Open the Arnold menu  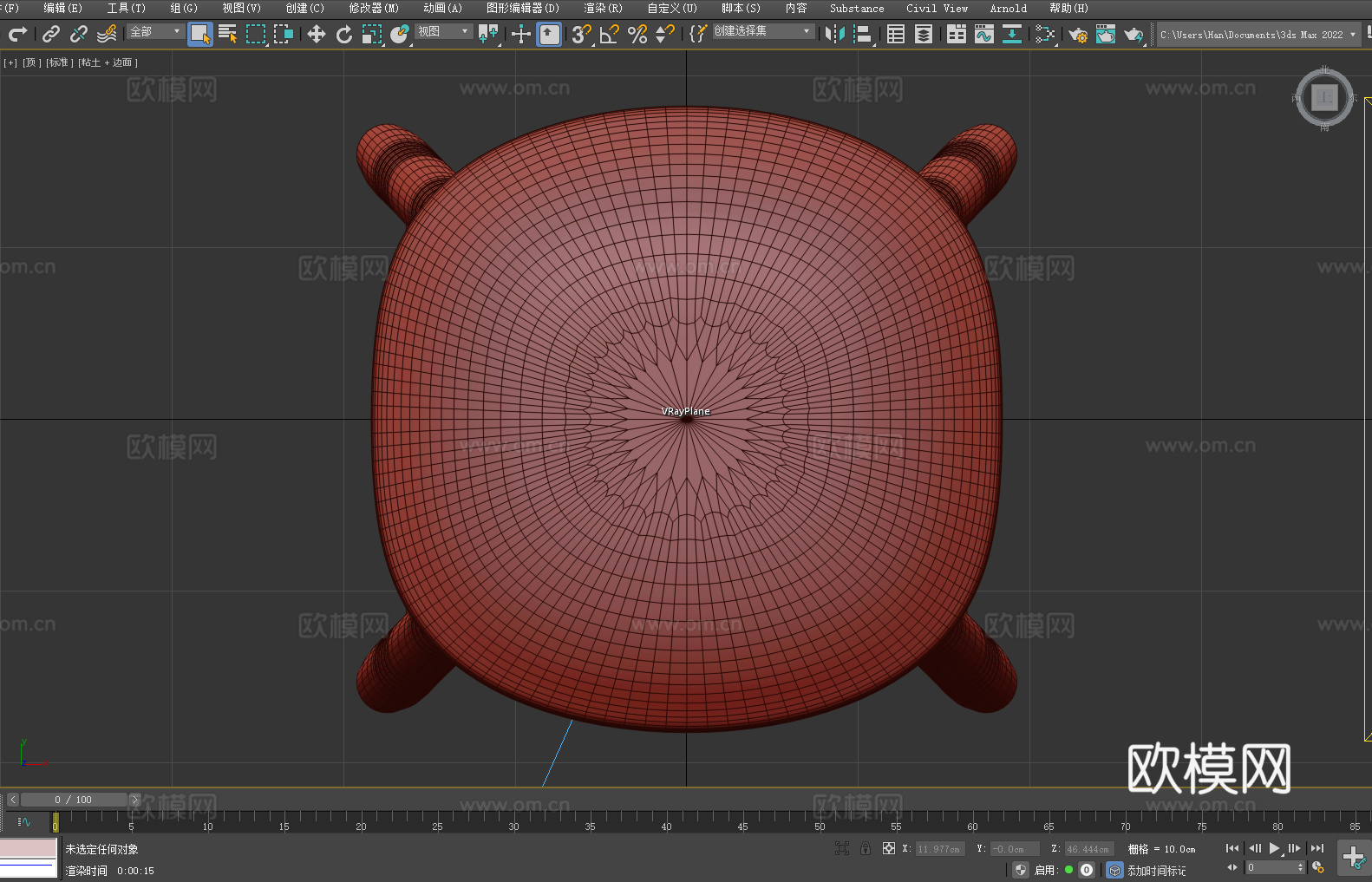point(1009,8)
